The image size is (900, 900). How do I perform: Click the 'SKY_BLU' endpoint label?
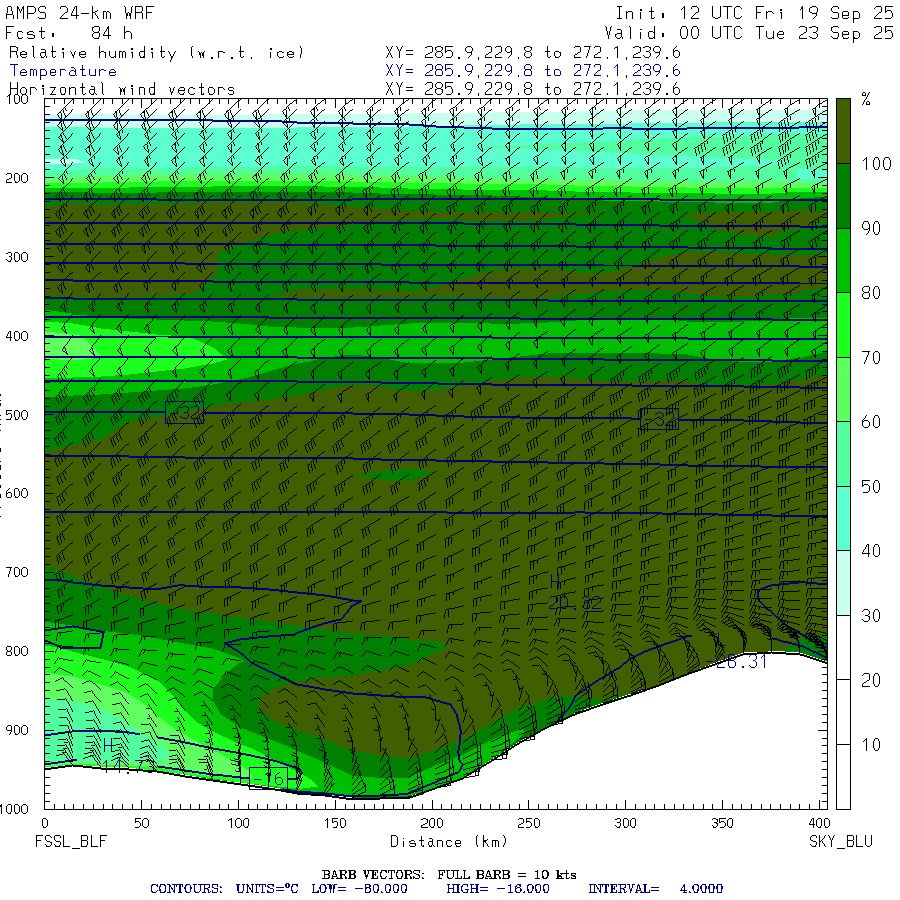point(841,842)
